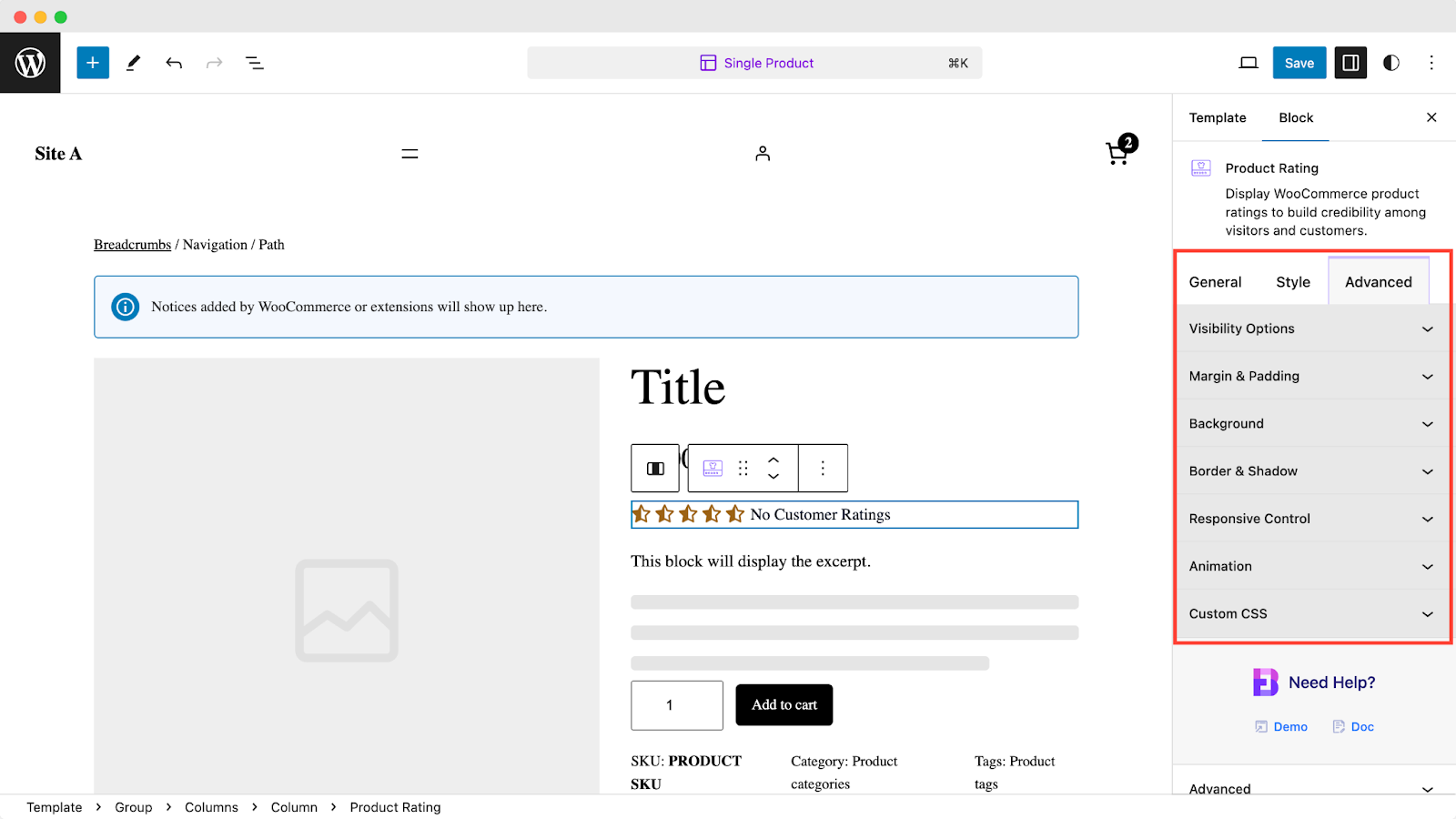
Task: Open block toolbar options menu
Action: (x=823, y=468)
